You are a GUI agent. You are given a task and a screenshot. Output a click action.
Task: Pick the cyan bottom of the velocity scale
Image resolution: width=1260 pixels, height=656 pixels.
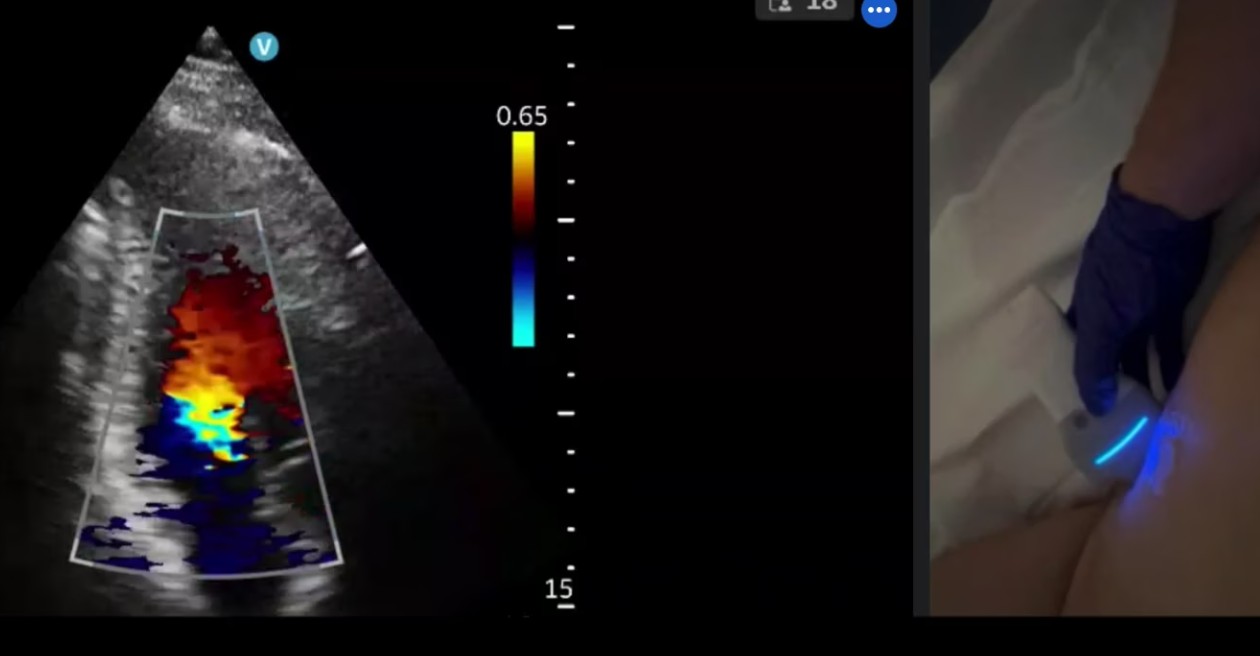tap(523, 333)
